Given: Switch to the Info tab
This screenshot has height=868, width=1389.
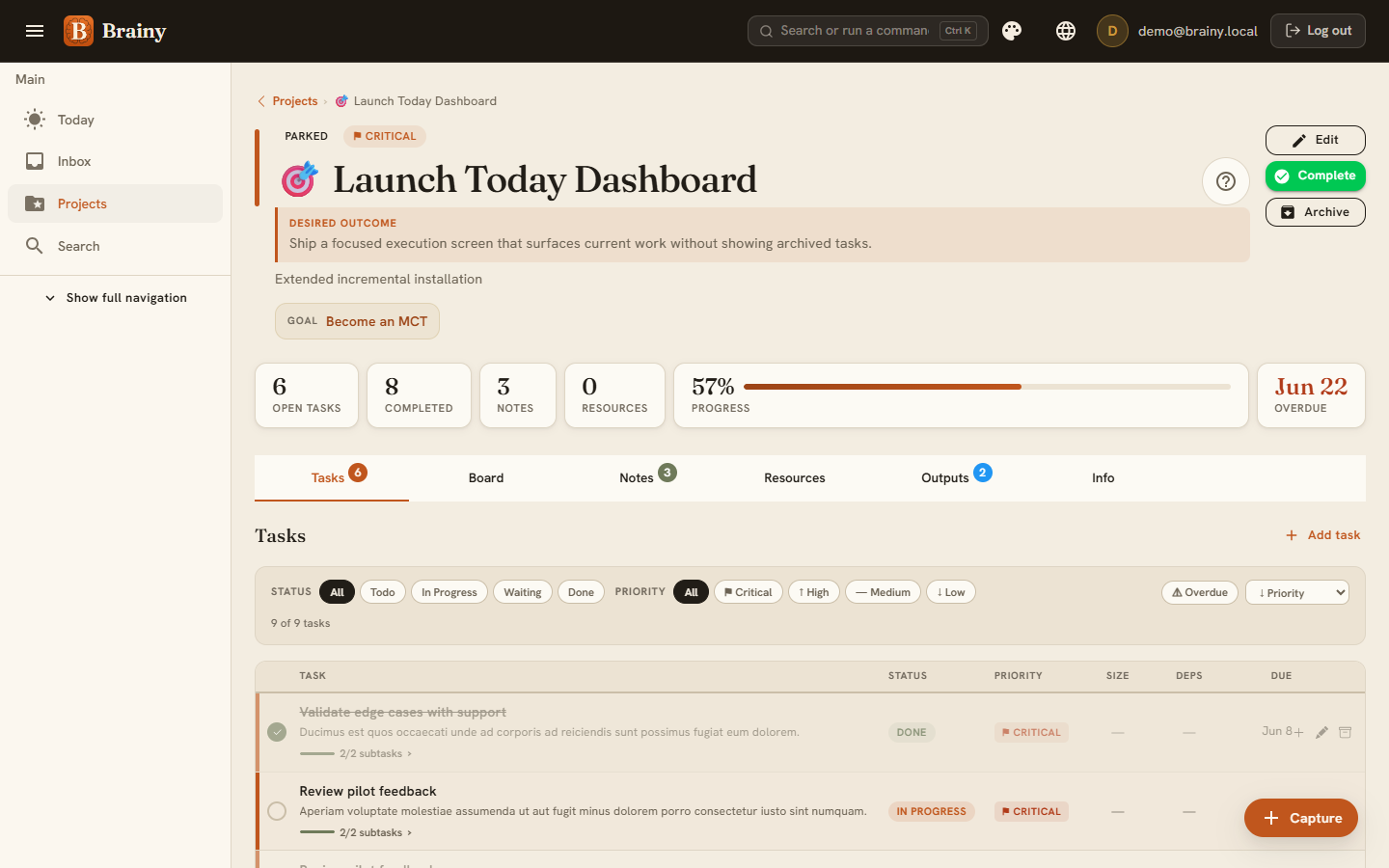Looking at the screenshot, I should pyautogui.click(x=1103, y=478).
